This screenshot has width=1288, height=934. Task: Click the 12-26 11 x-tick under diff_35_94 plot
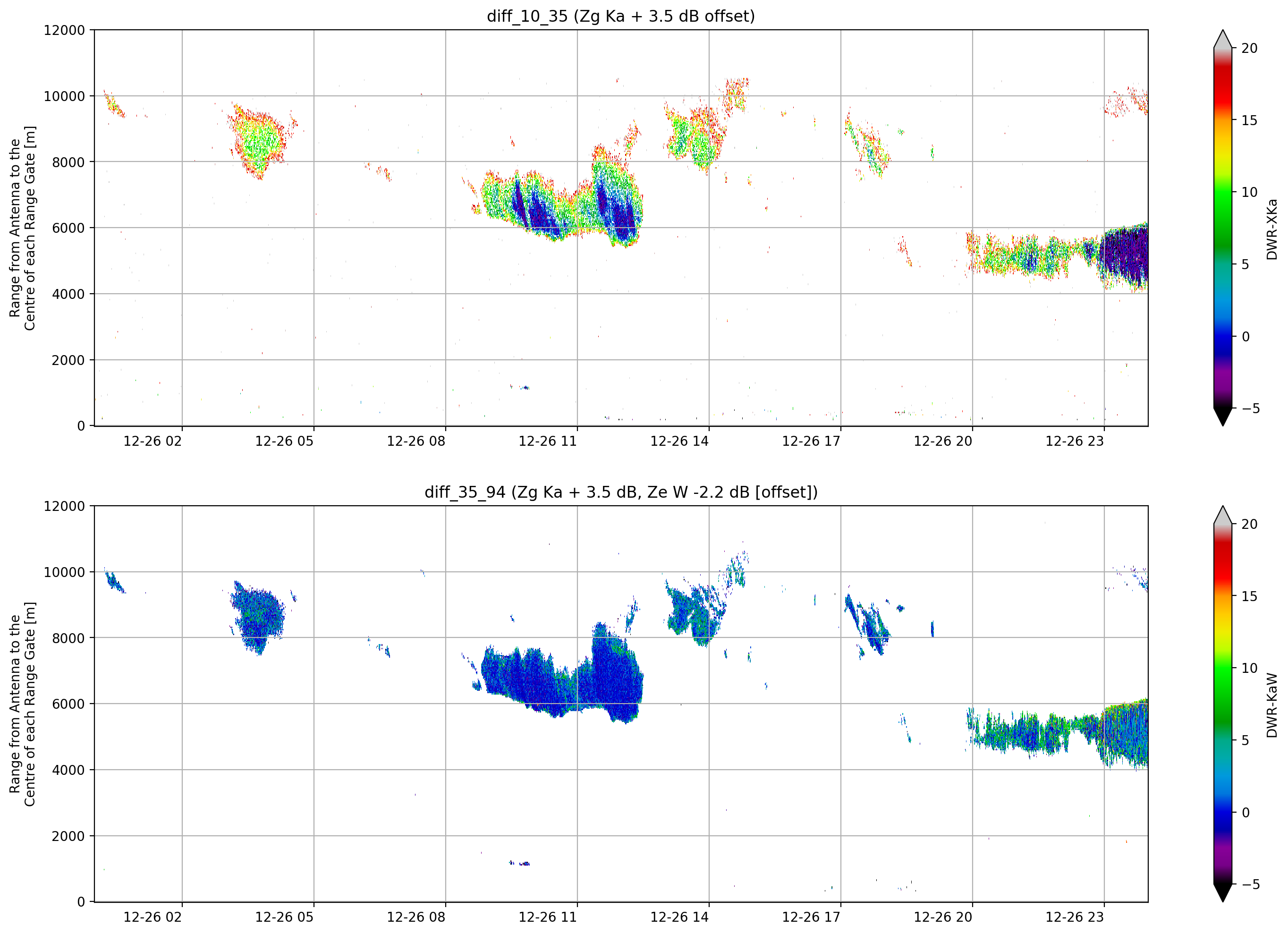pyautogui.click(x=548, y=917)
